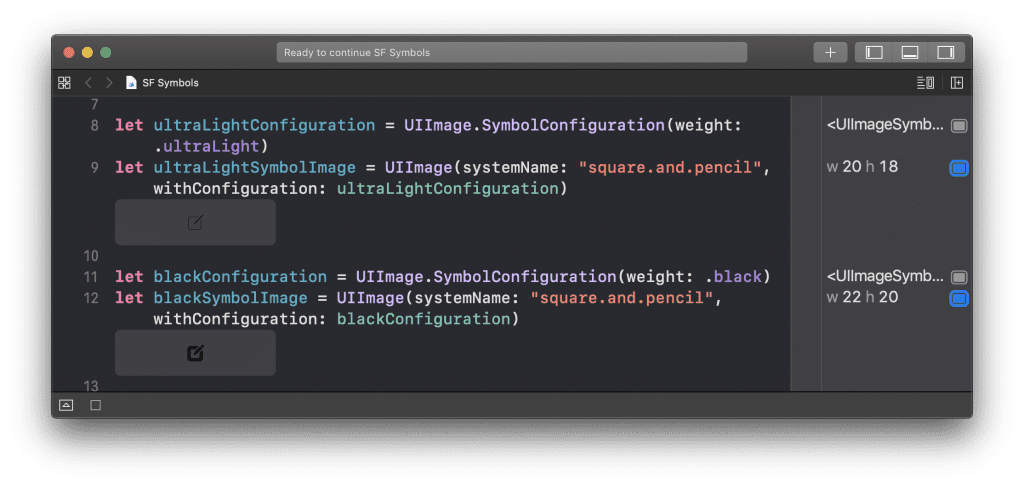Open the editor options lines menu
This screenshot has width=1024, height=486.
(925, 83)
